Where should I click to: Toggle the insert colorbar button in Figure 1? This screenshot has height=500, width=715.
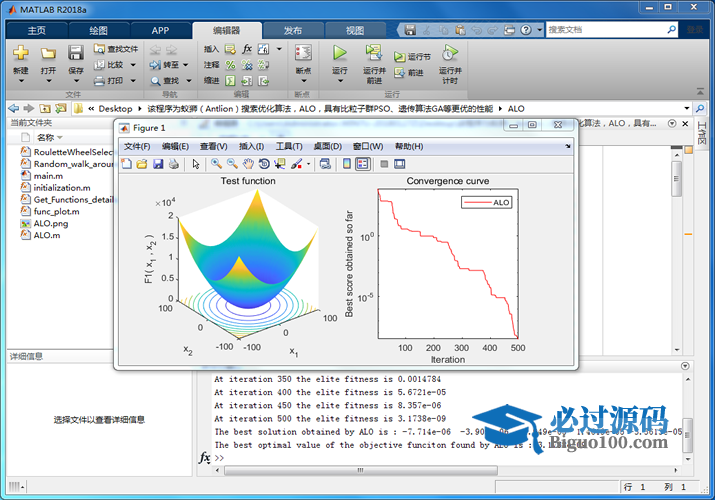pyautogui.click(x=347, y=164)
